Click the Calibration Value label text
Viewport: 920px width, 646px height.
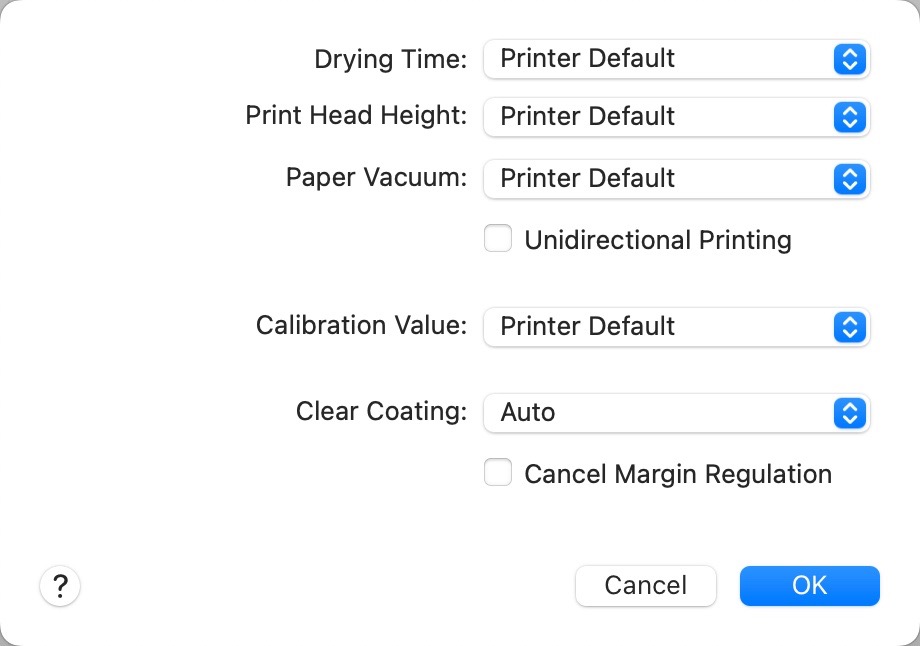[x=361, y=326]
